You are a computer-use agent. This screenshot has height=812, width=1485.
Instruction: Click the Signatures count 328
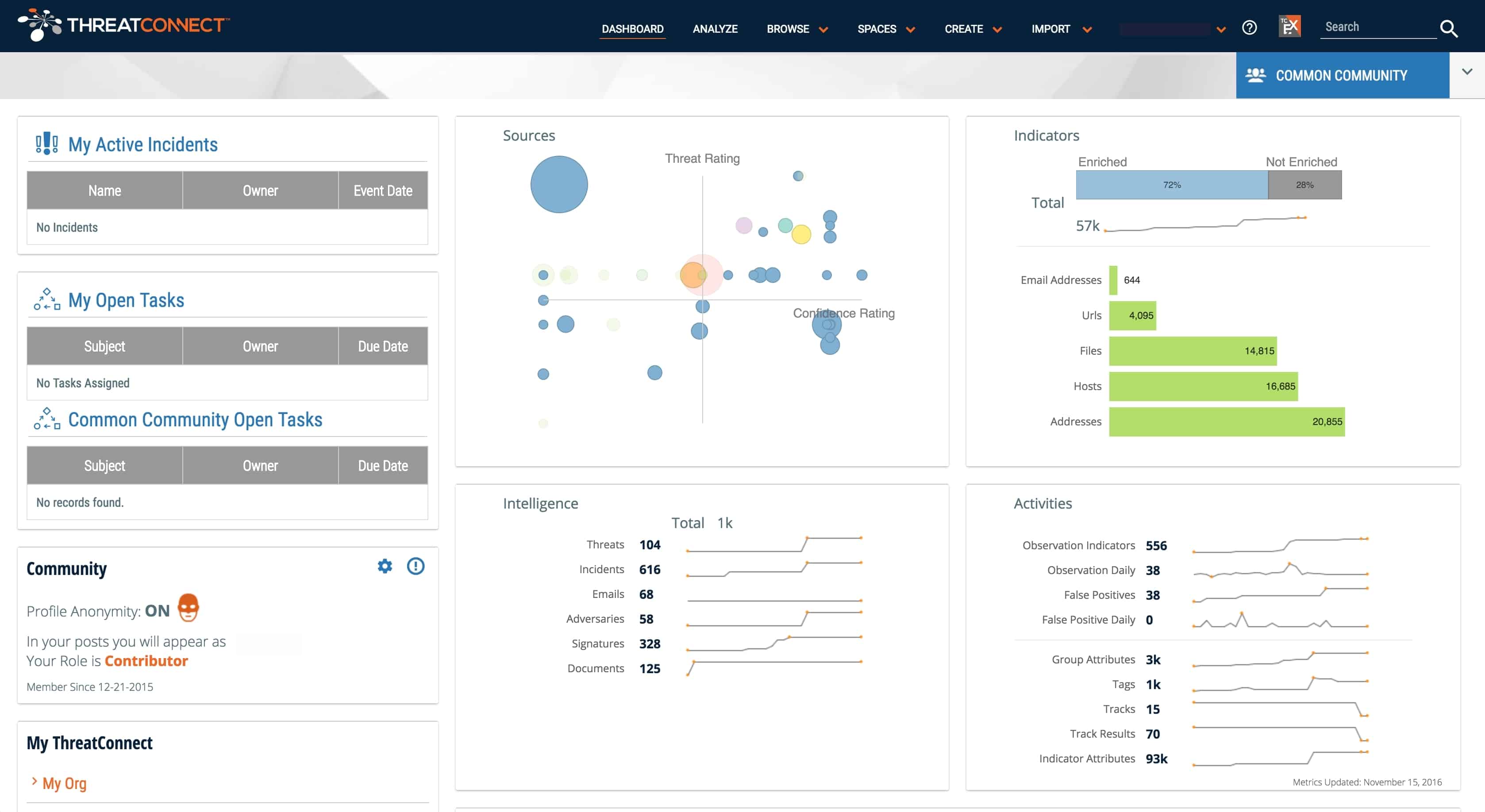coord(650,644)
